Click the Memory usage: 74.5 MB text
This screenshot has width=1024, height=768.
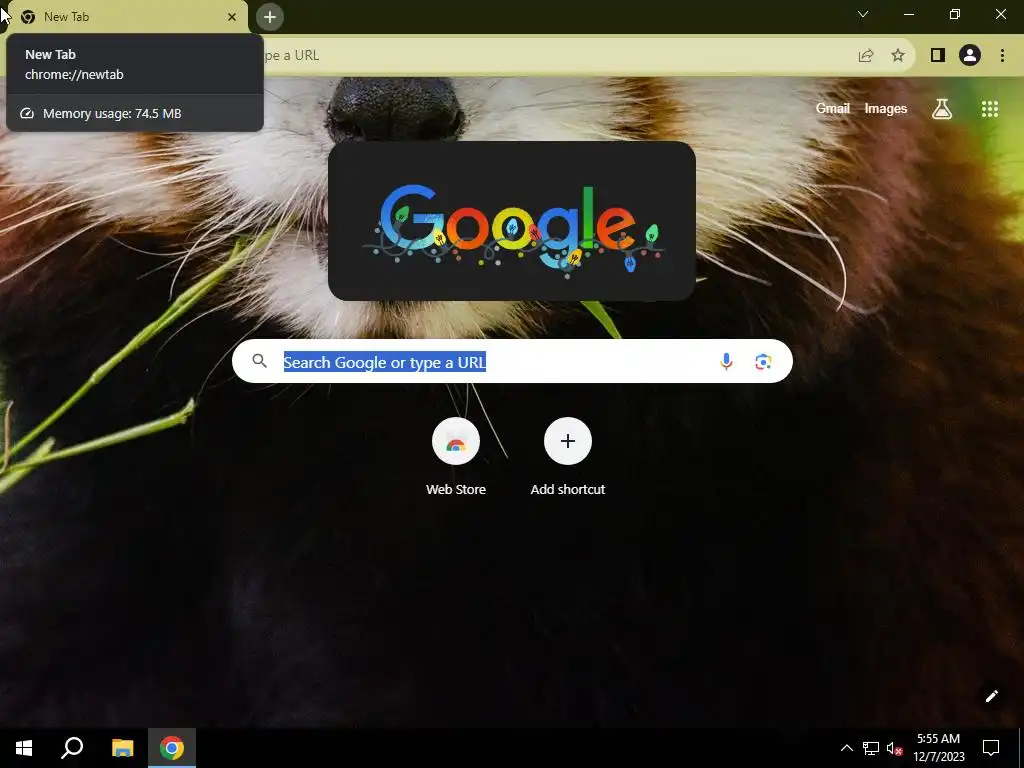pos(112,114)
